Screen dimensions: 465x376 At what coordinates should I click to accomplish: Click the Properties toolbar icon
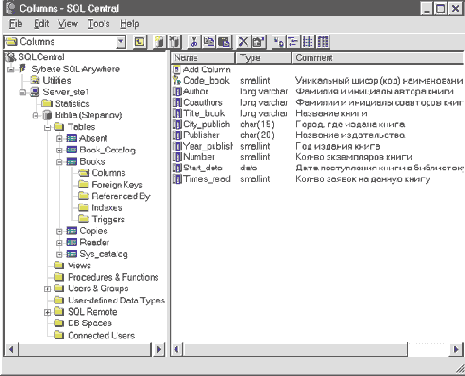point(258,42)
